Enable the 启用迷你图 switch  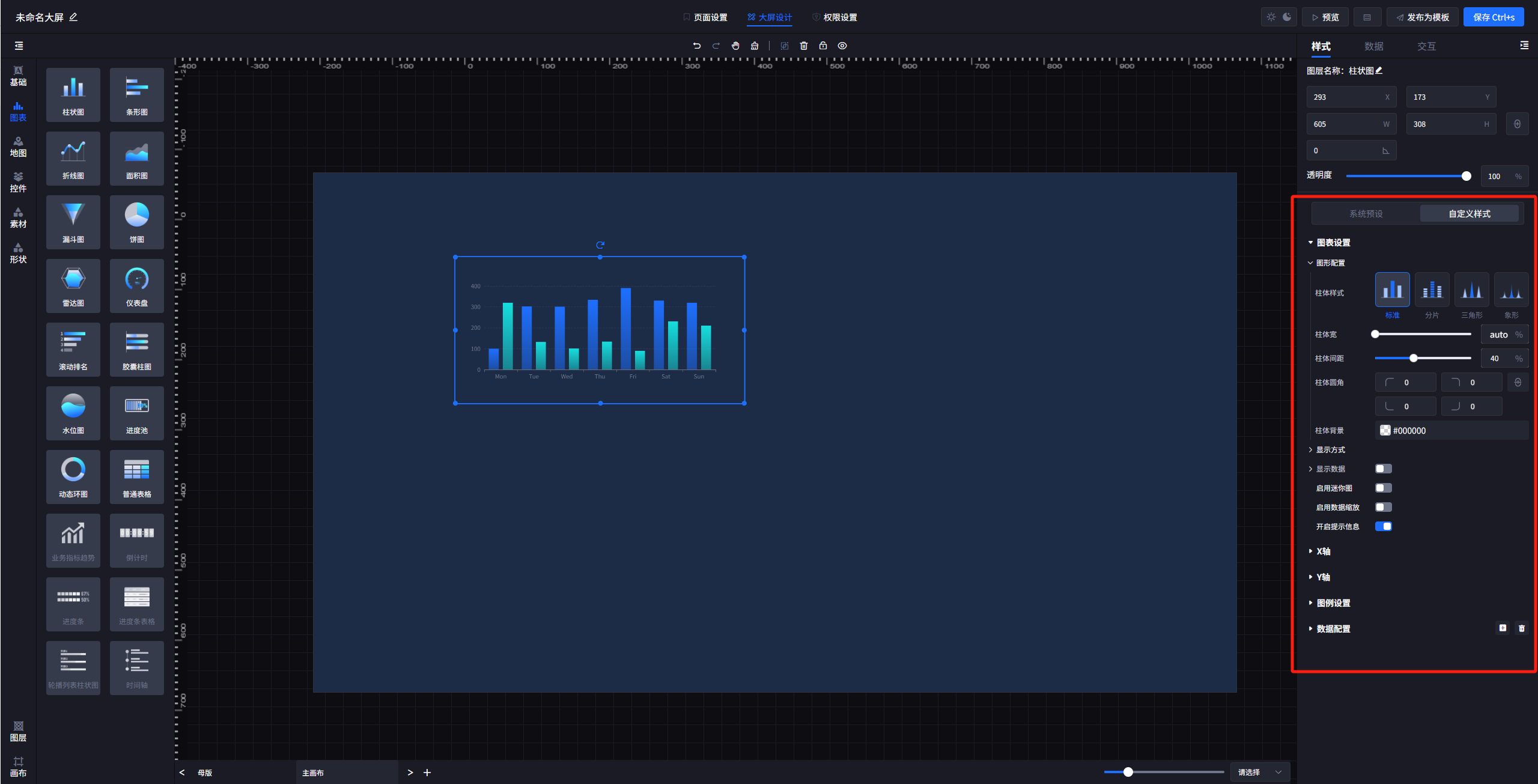(x=1383, y=488)
